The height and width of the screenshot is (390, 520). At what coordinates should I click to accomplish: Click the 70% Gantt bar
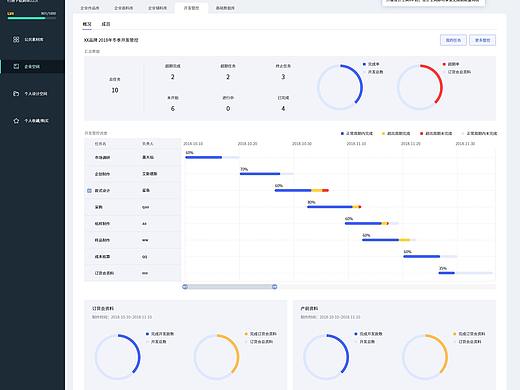[x=267, y=174]
